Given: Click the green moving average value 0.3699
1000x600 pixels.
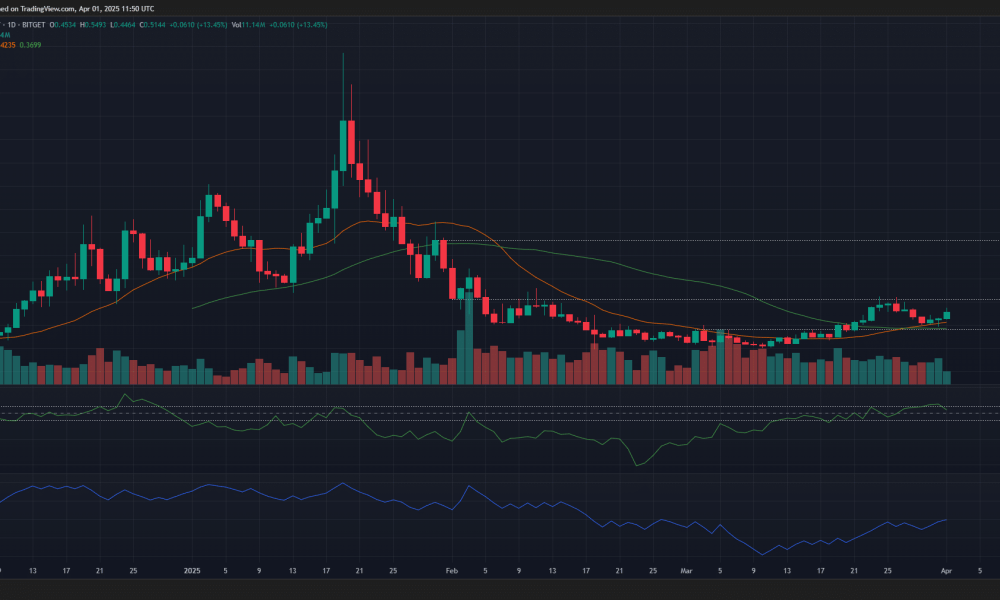Looking at the screenshot, I should (30, 45).
